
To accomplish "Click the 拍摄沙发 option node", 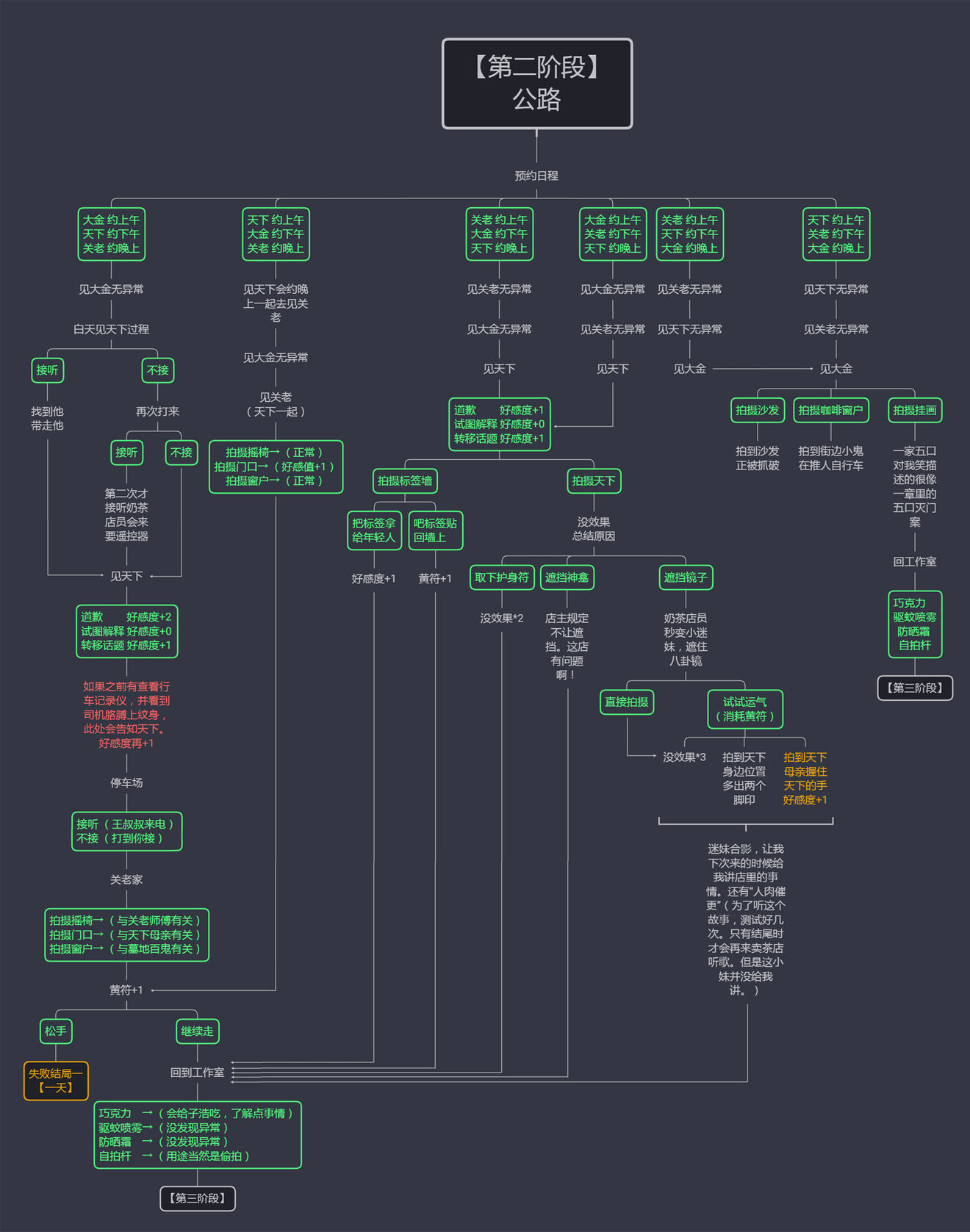I will click(x=758, y=410).
